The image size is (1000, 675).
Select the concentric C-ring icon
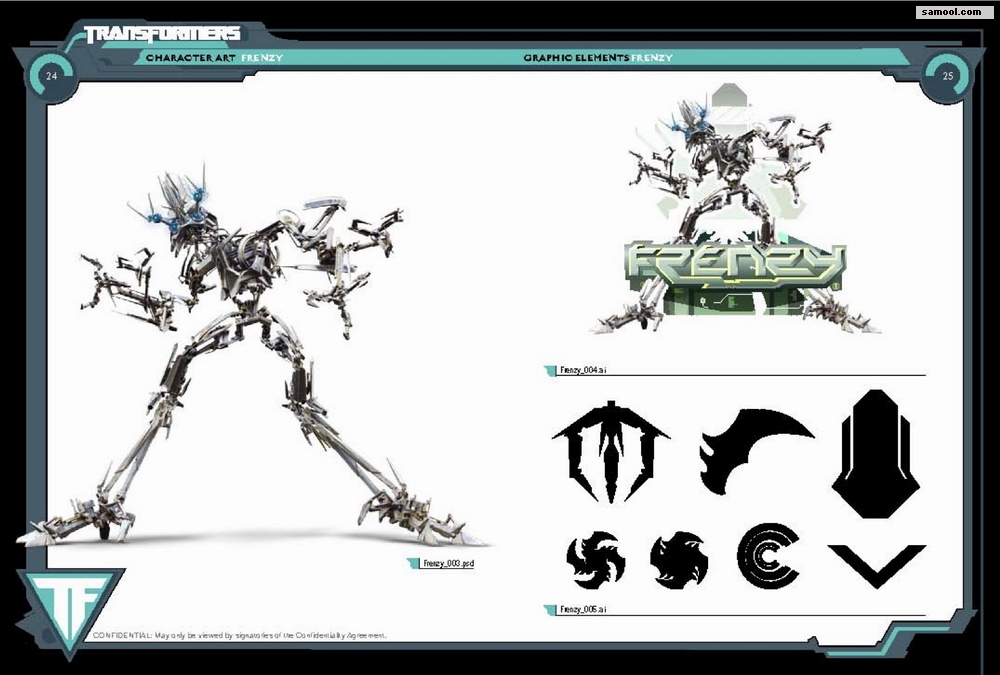[768, 555]
